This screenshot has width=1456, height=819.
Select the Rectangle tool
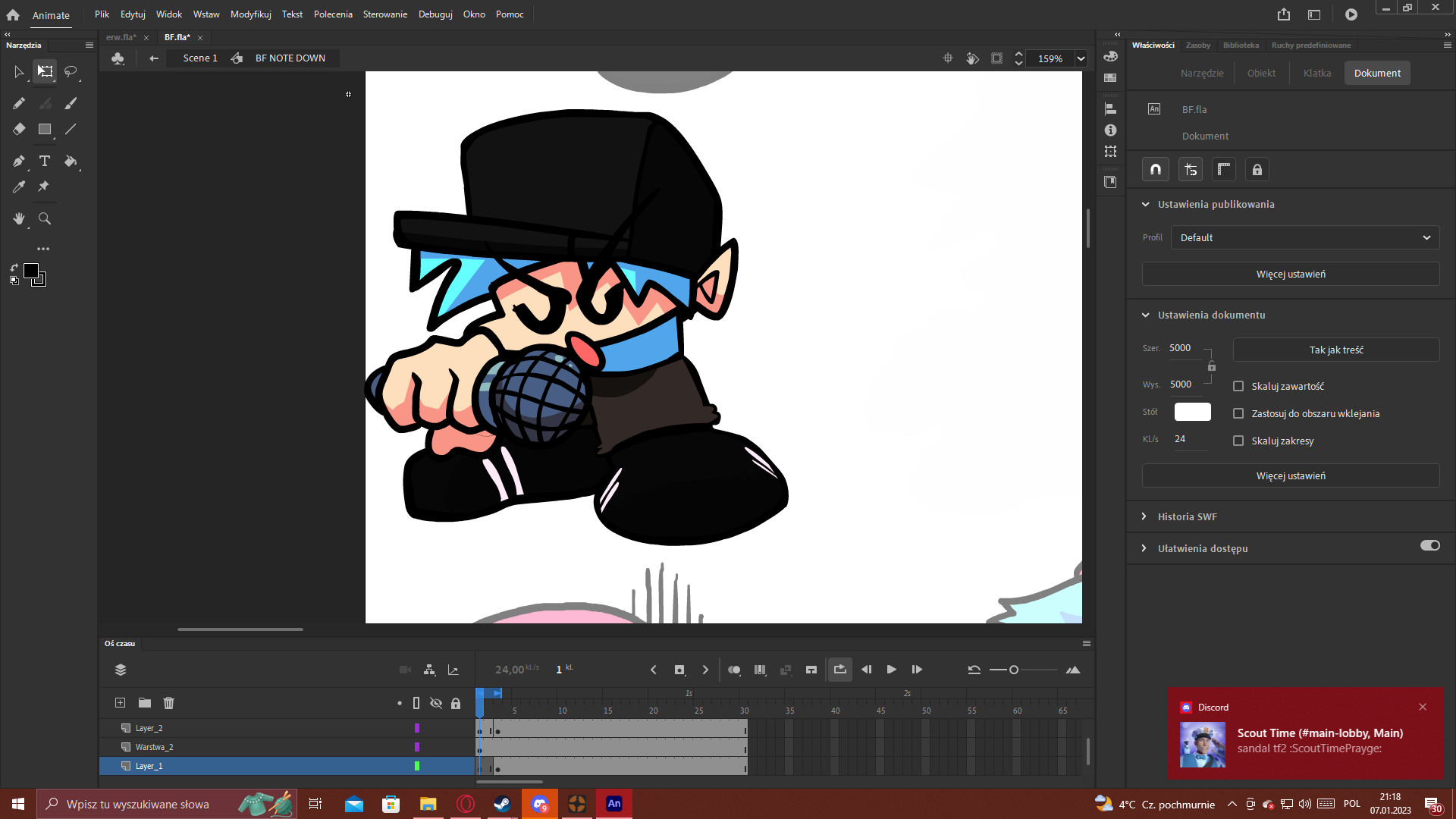click(x=45, y=130)
